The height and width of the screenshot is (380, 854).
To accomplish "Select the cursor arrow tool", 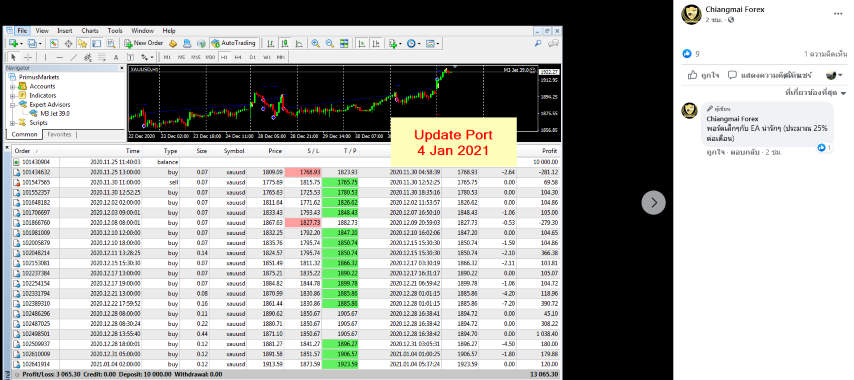I will [14, 57].
